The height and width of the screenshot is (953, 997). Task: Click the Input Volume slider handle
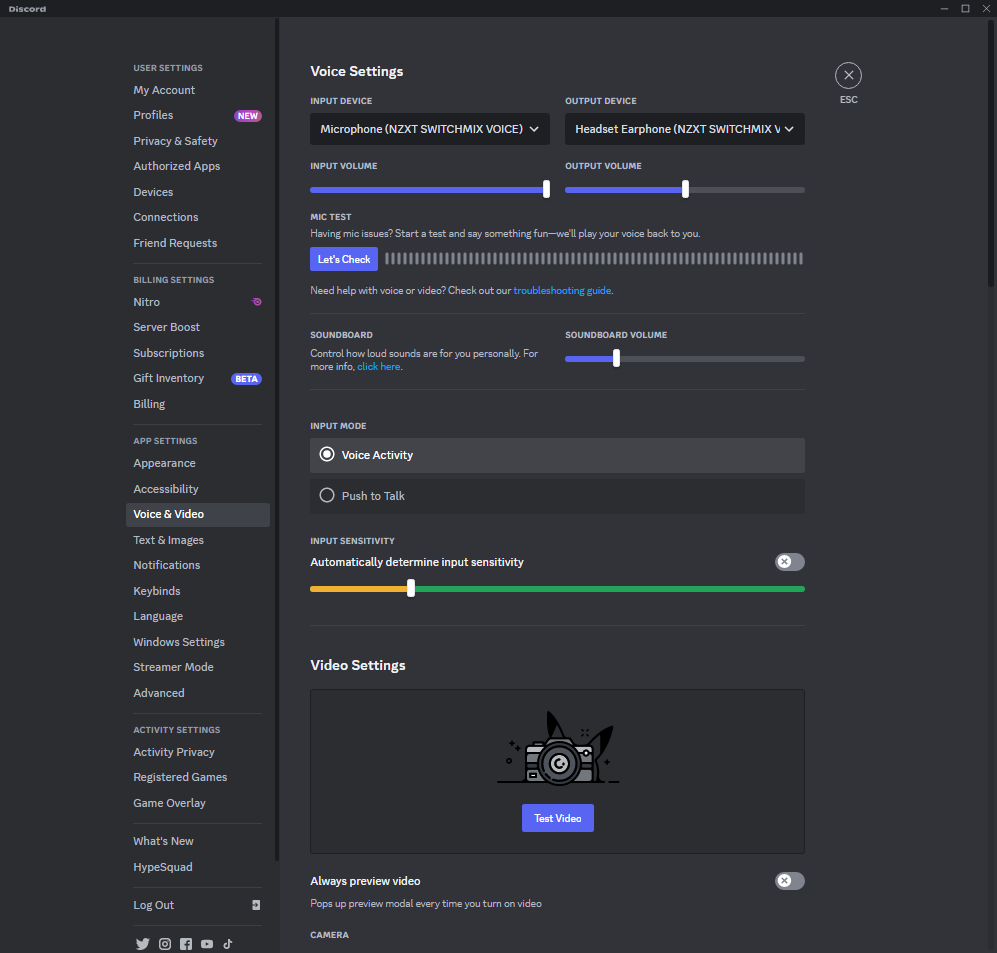(x=546, y=189)
